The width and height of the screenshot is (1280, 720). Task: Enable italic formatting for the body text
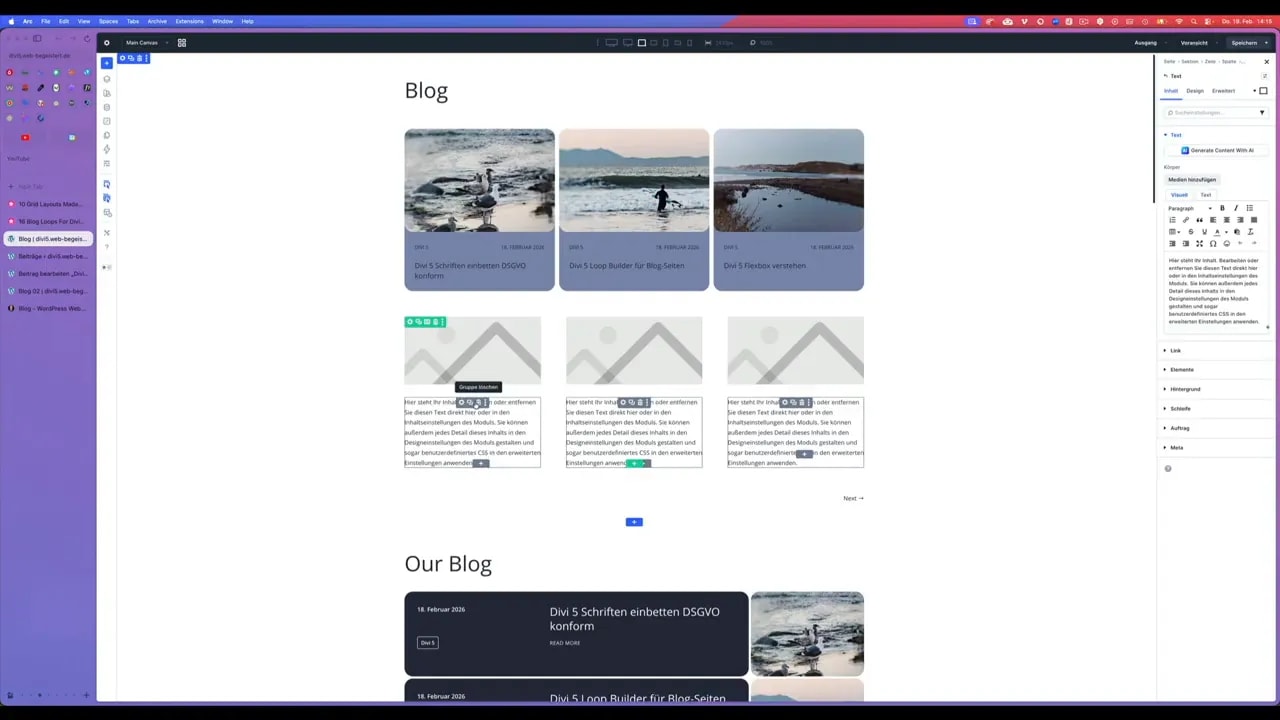coord(1236,208)
